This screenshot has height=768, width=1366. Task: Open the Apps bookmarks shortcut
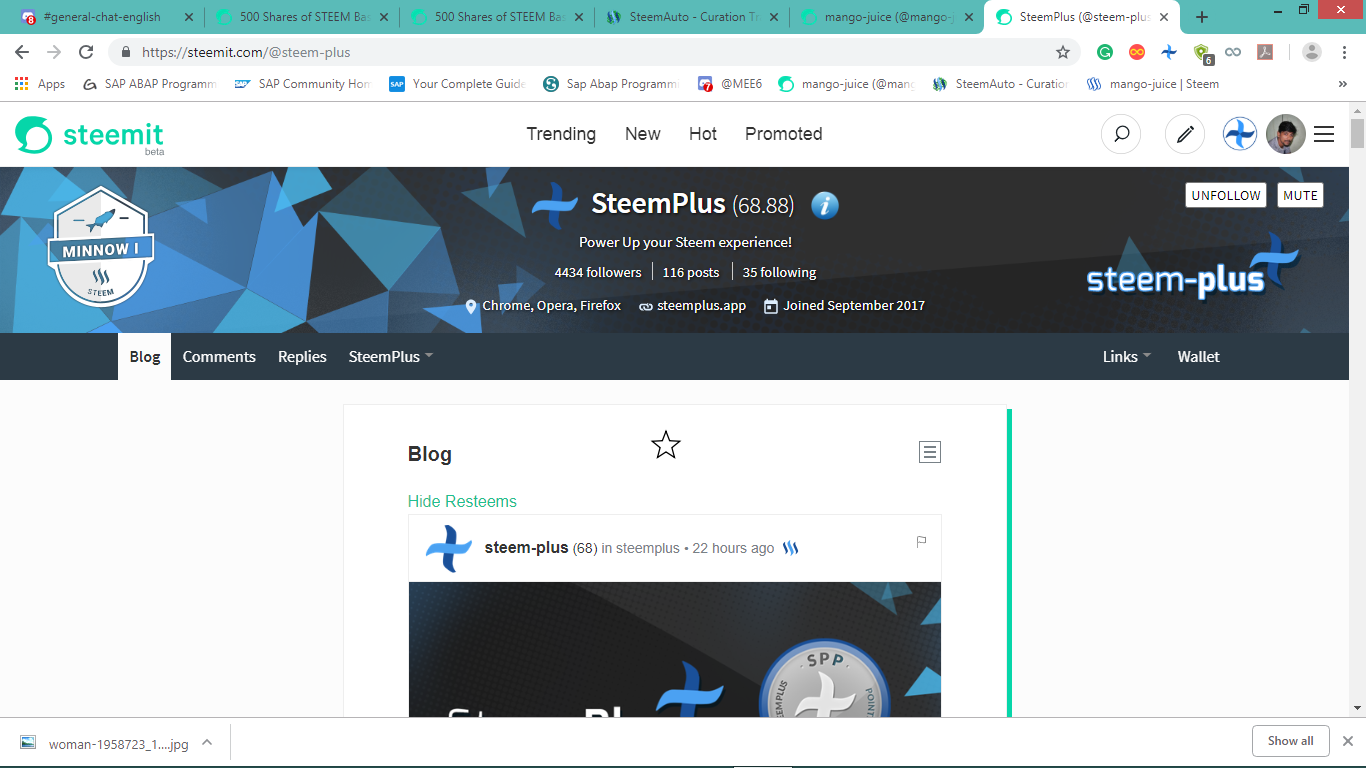pyautogui.click(x=40, y=84)
